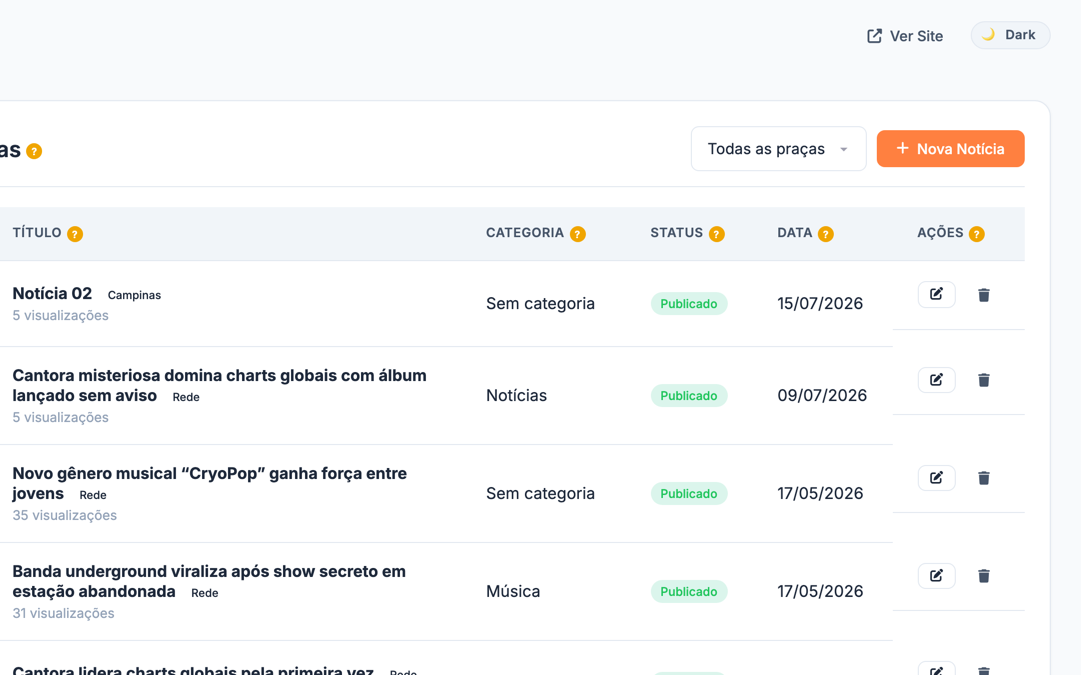Image resolution: width=1081 pixels, height=675 pixels.
Task: Edit the Cantora misteriosa news entry
Action: coord(936,380)
